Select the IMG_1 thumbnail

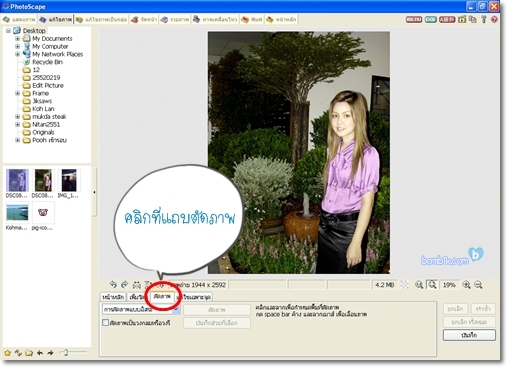coord(69,183)
